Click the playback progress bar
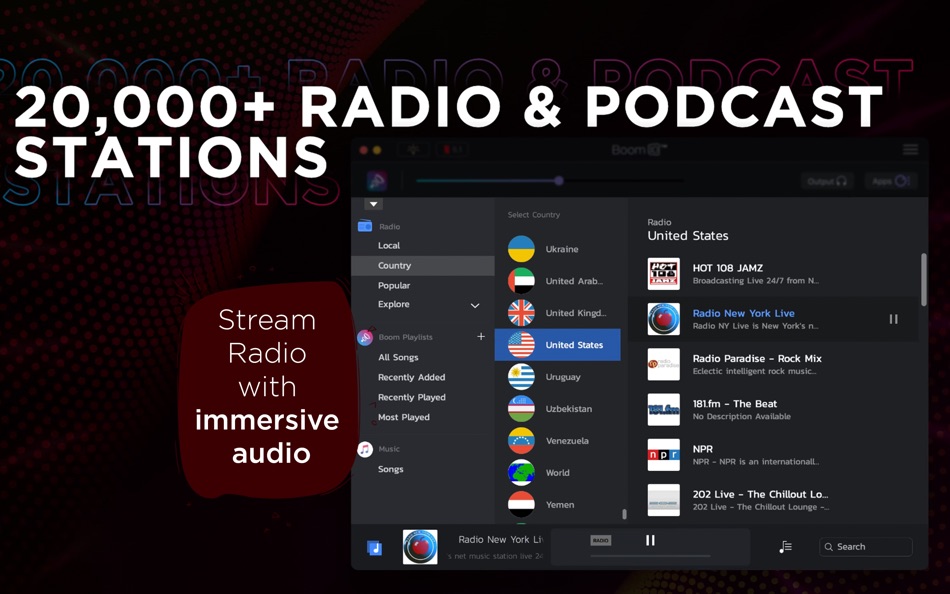 pyautogui.click(x=650, y=555)
